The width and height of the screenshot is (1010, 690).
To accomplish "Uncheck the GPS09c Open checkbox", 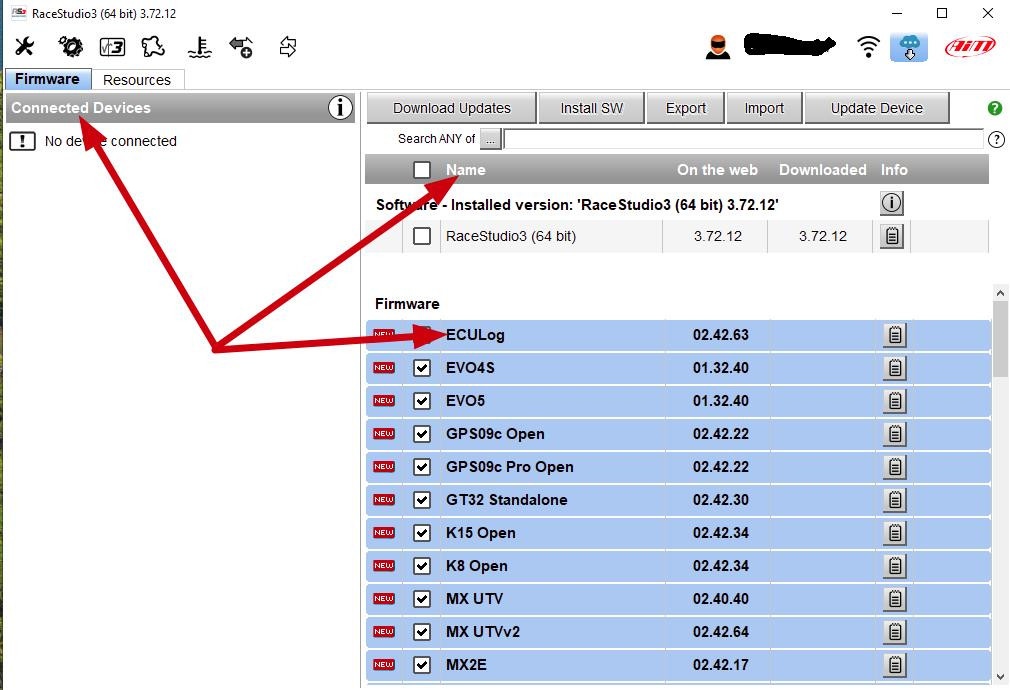I will tap(422, 434).
